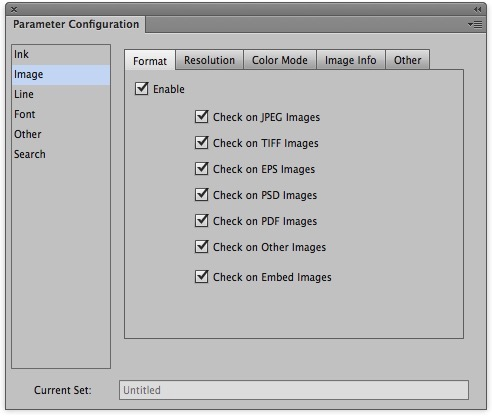Disable Check on PDF Images
The width and height of the screenshot is (492, 417).
click(202, 221)
